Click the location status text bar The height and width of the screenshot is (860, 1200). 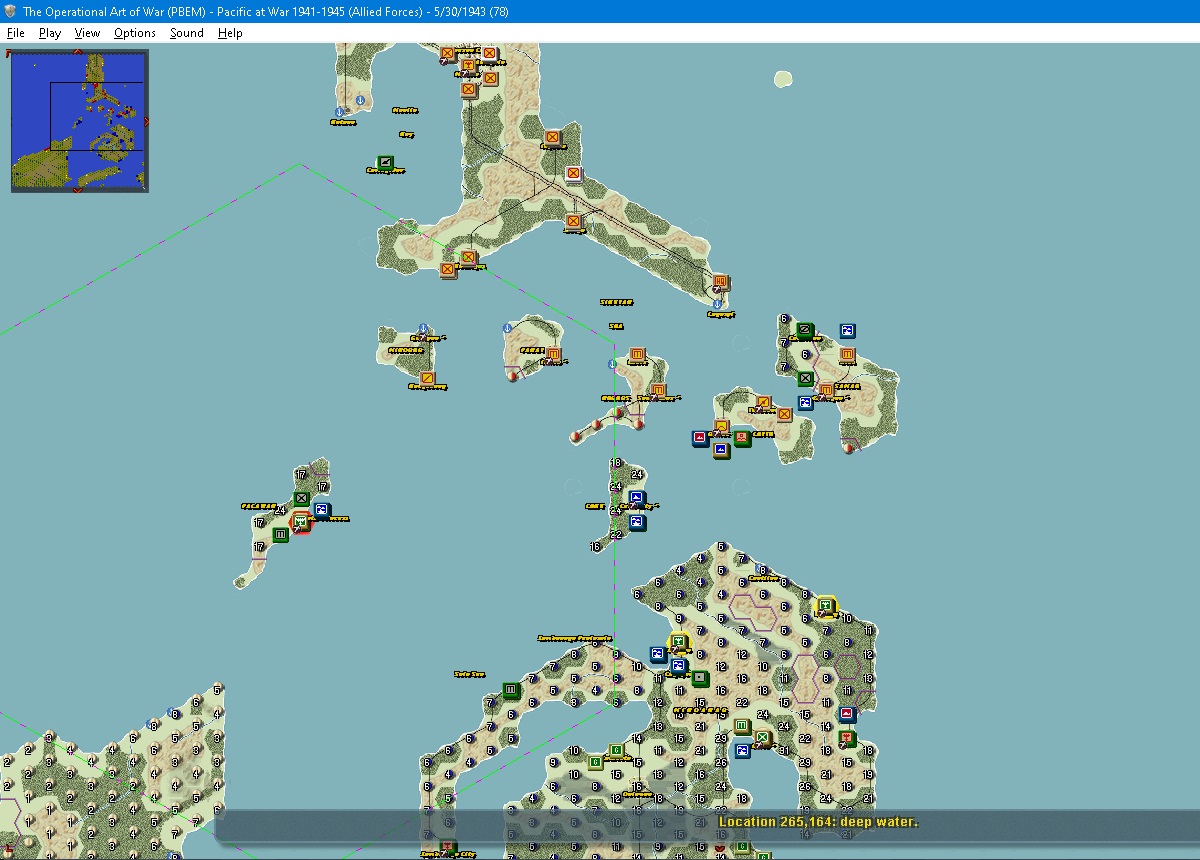(817, 822)
